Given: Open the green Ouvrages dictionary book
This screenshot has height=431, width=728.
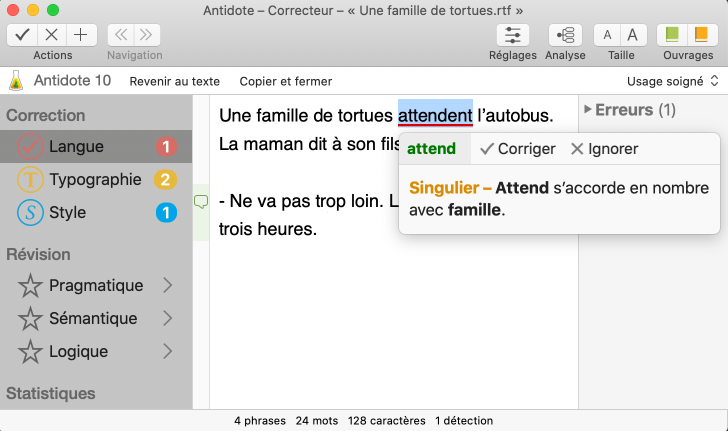Looking at the screenshot, I should (x=673, y=35).
